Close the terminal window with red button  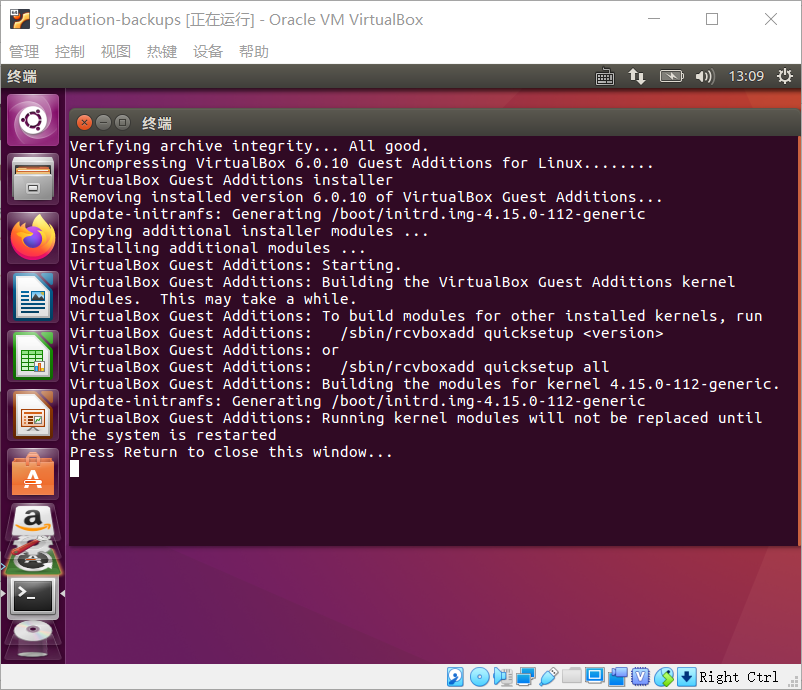(x=84, y=123)
